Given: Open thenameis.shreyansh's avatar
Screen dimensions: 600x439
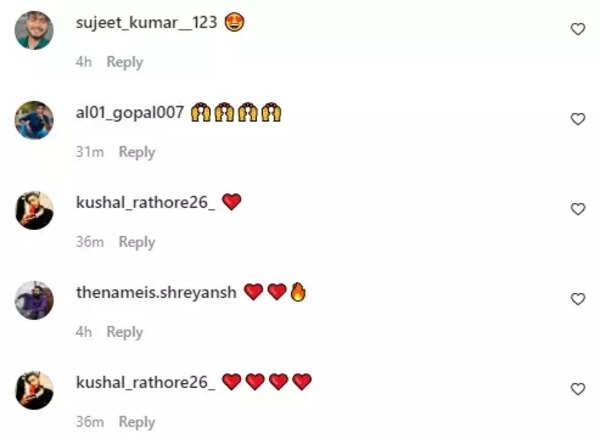Looking at the screenshot, I should pos(34,300).
